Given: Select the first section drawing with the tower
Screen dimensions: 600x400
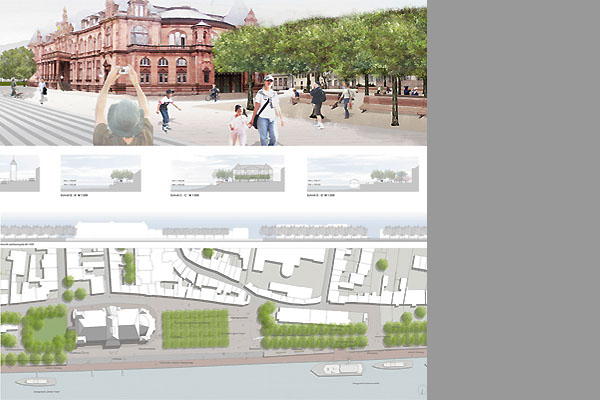Looking at the screenshot, I should (20, 173).
